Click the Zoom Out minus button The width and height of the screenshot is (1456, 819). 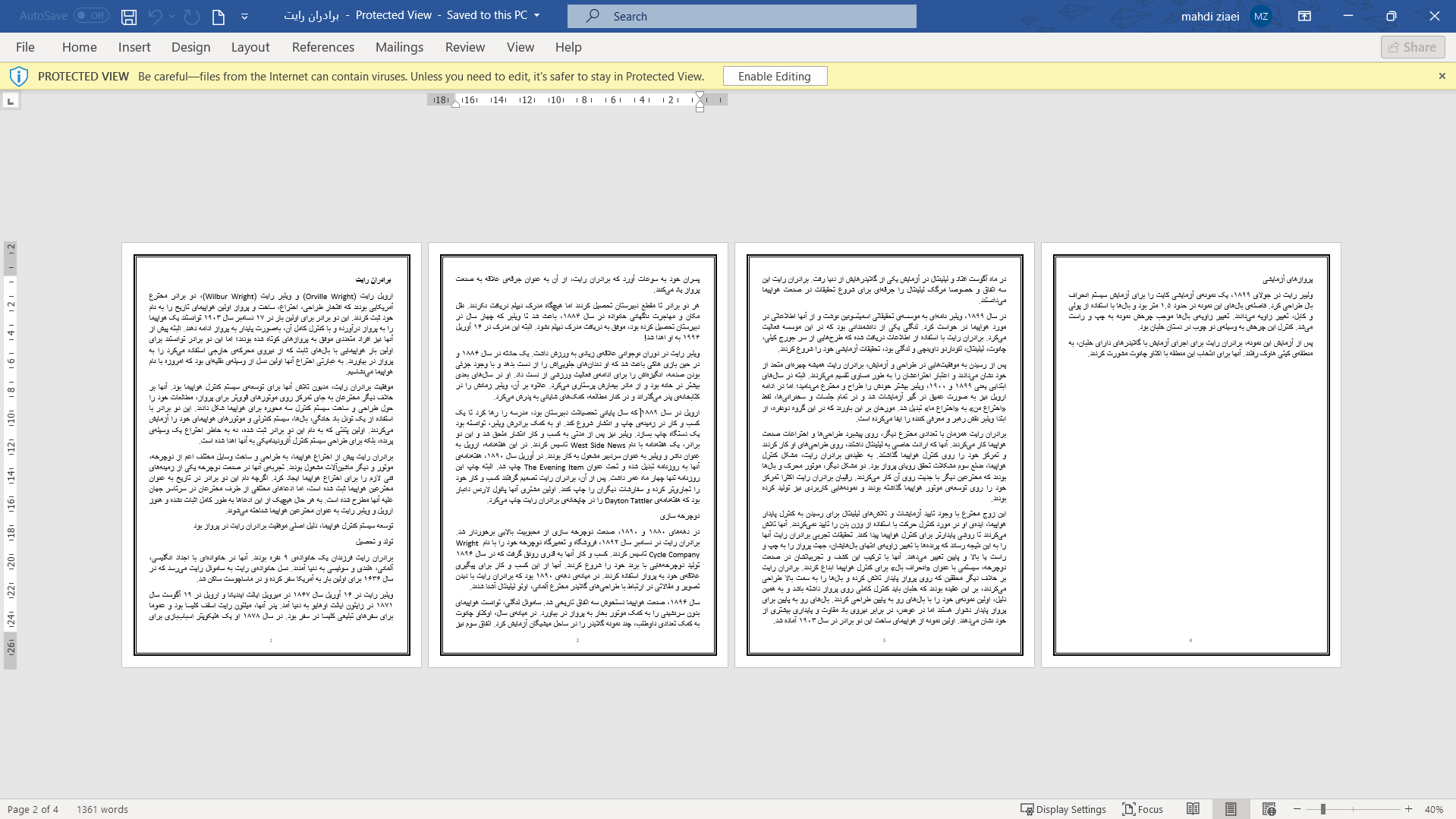click(1297, 809)
